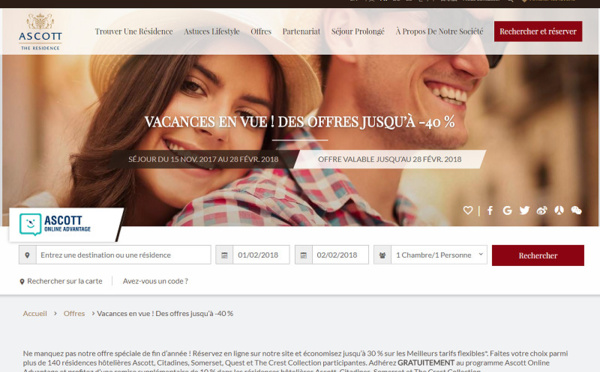Go to Offres breadcrumb link

[74, 313]
